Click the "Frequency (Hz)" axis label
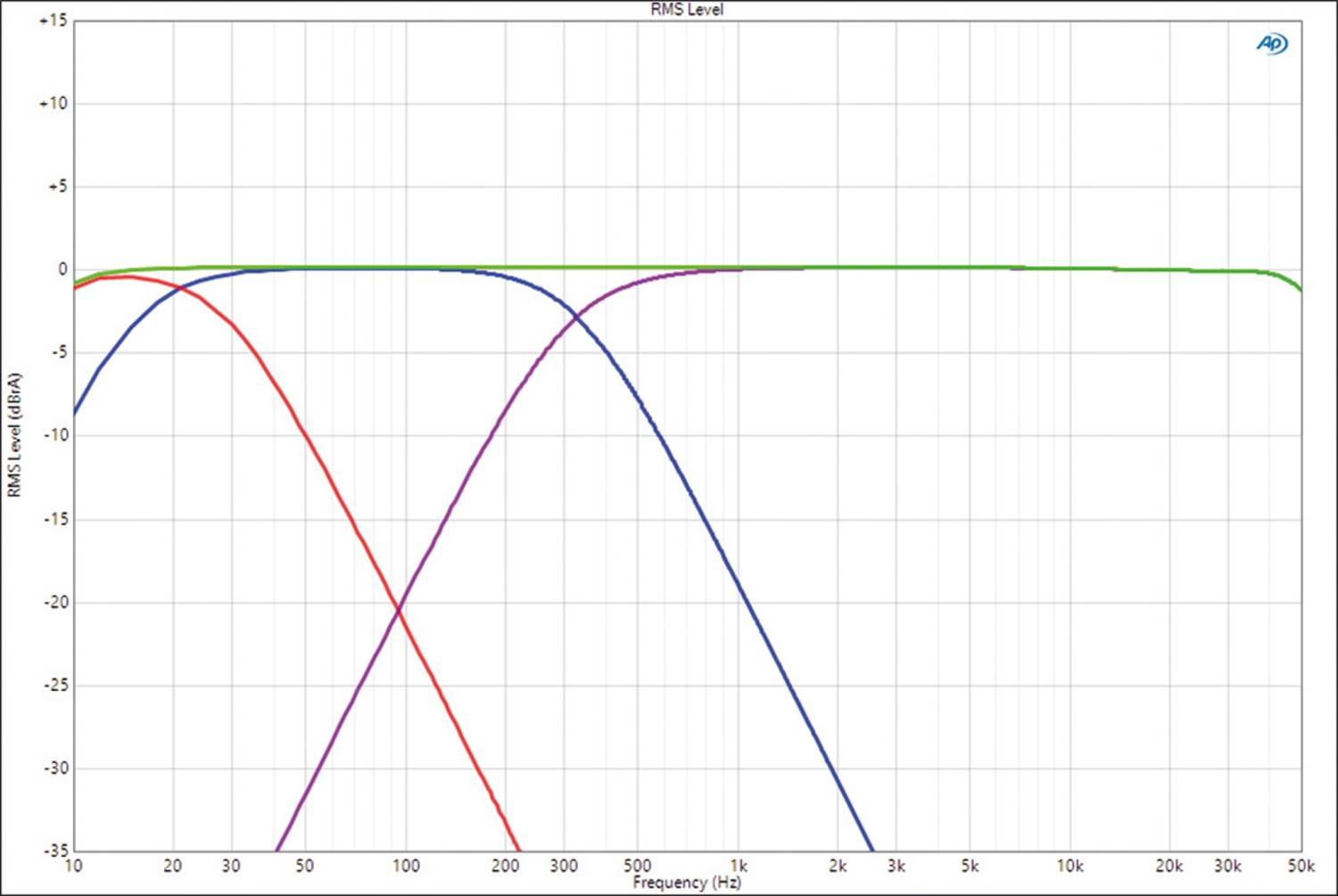1338x896 pixels. pyautogui.click(x=687, y=883)
